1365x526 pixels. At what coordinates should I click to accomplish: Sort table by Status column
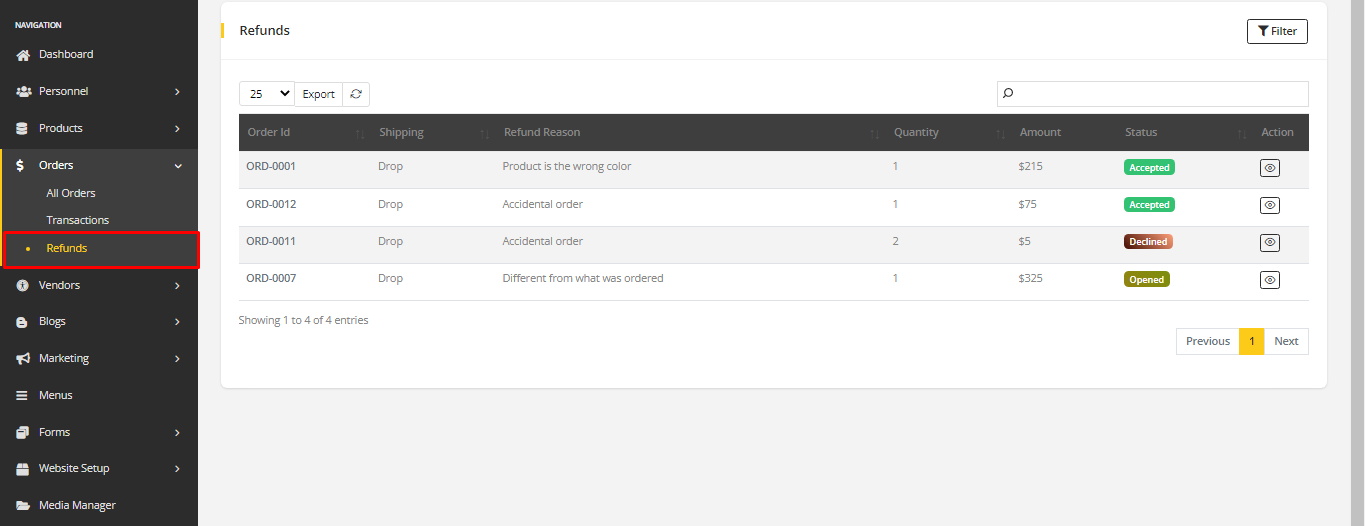click(1185, 132)
